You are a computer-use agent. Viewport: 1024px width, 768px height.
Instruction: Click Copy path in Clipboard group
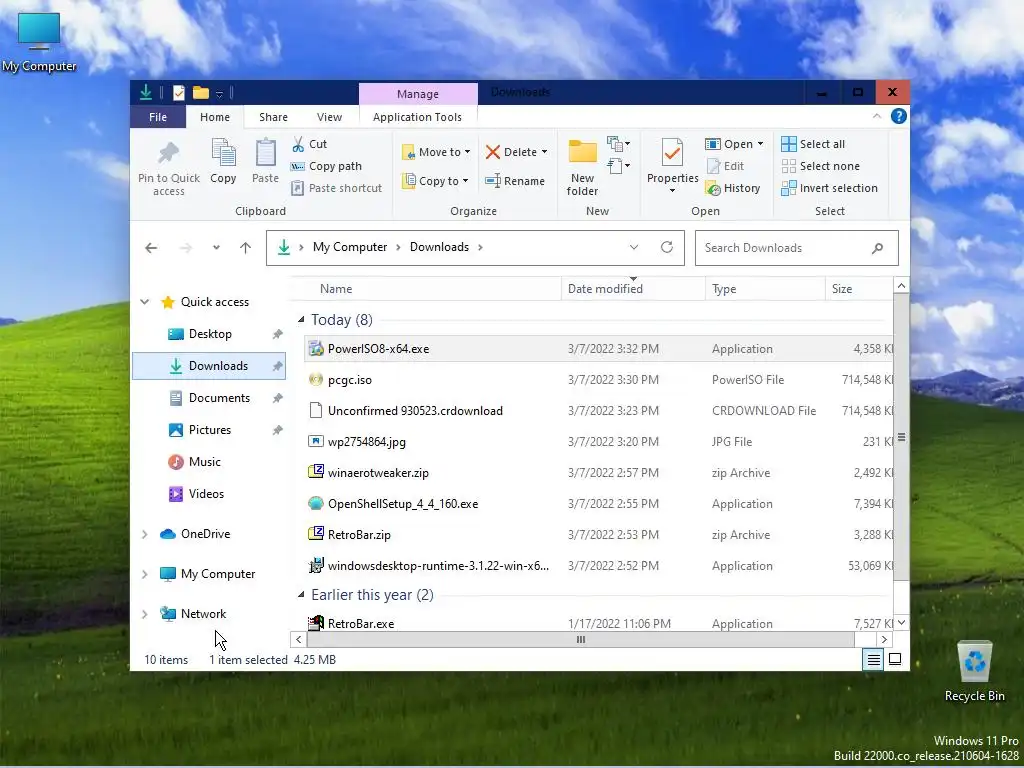tap(327, 167)
